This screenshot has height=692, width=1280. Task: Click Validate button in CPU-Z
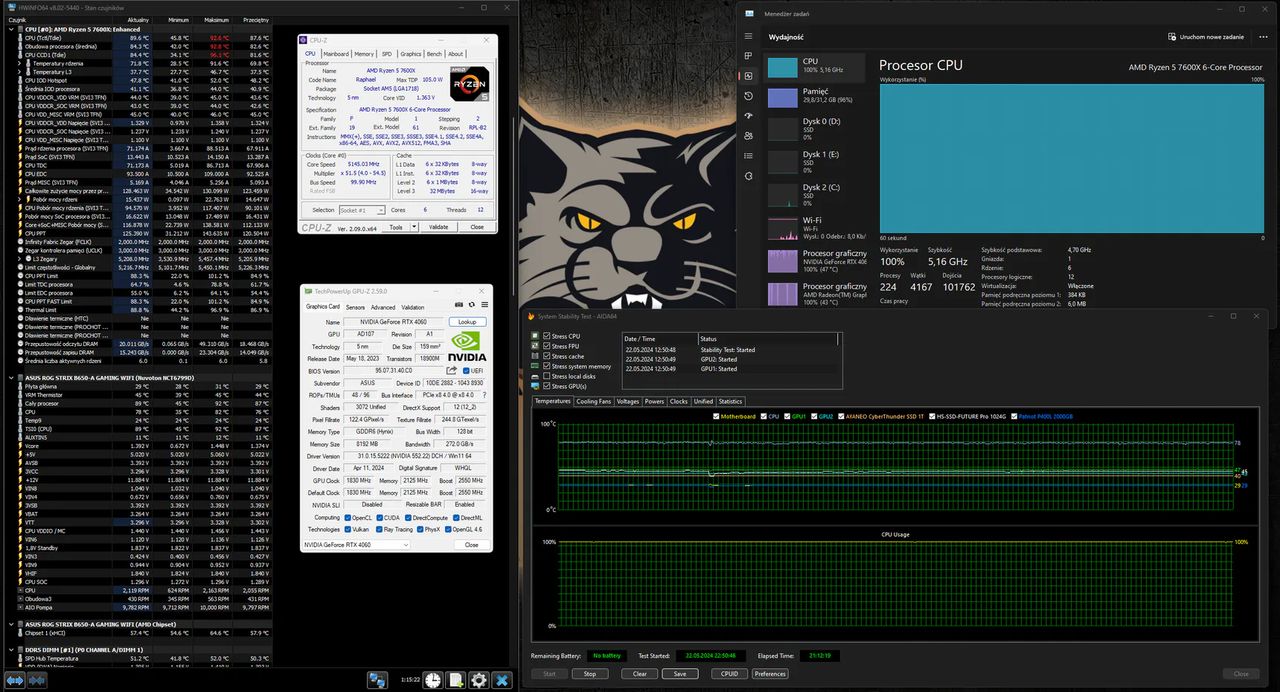(x=438, y=227)
